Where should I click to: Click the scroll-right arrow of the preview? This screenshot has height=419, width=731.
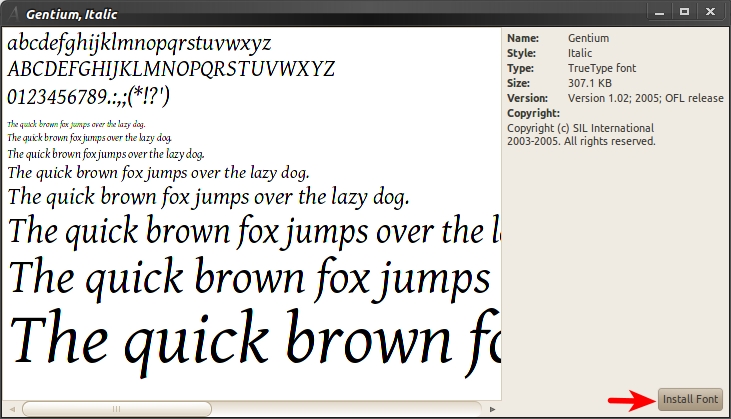click(x=492, y=409)
